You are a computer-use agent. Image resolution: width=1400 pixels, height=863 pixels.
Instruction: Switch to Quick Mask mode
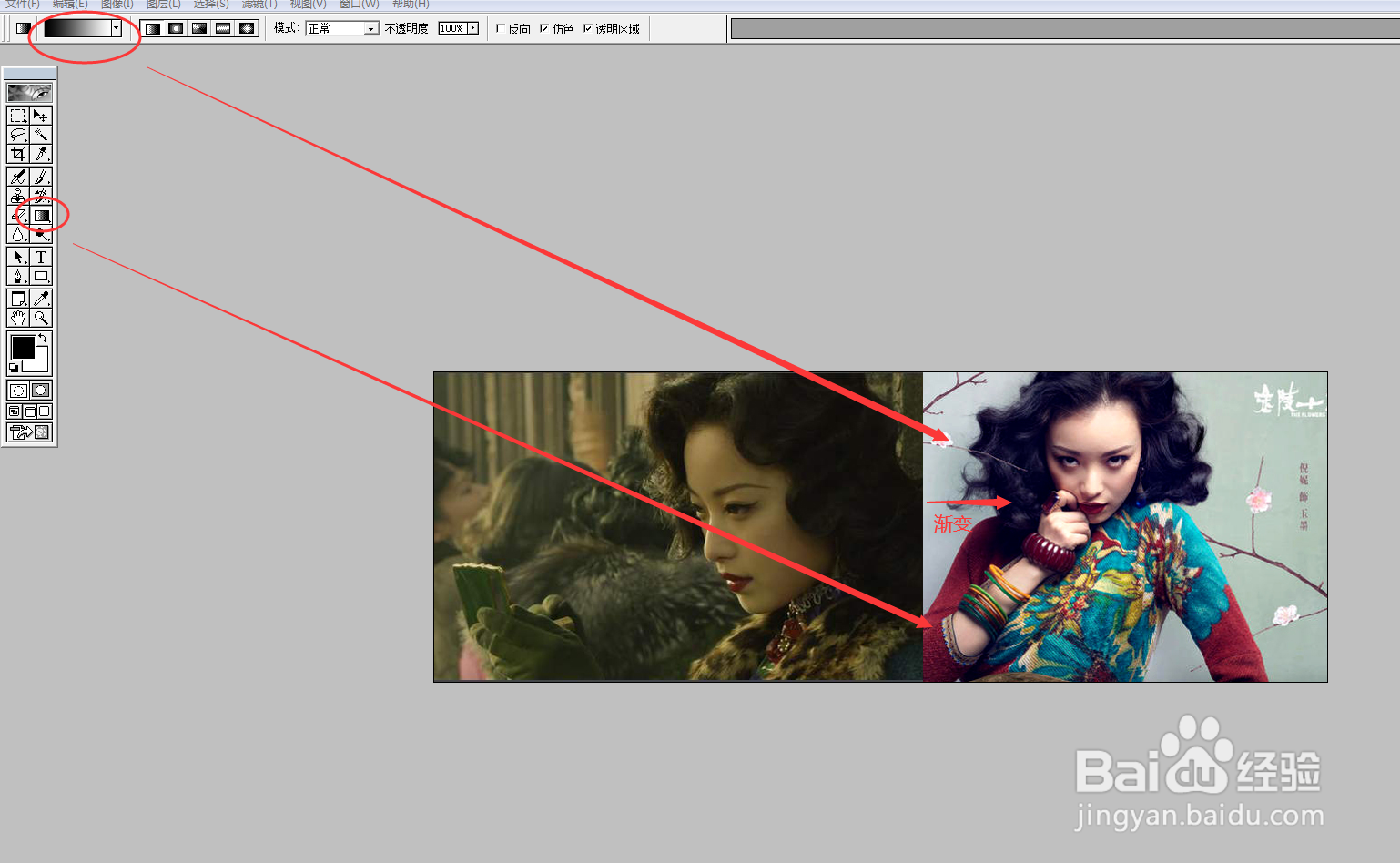click(x=41, y=391)
